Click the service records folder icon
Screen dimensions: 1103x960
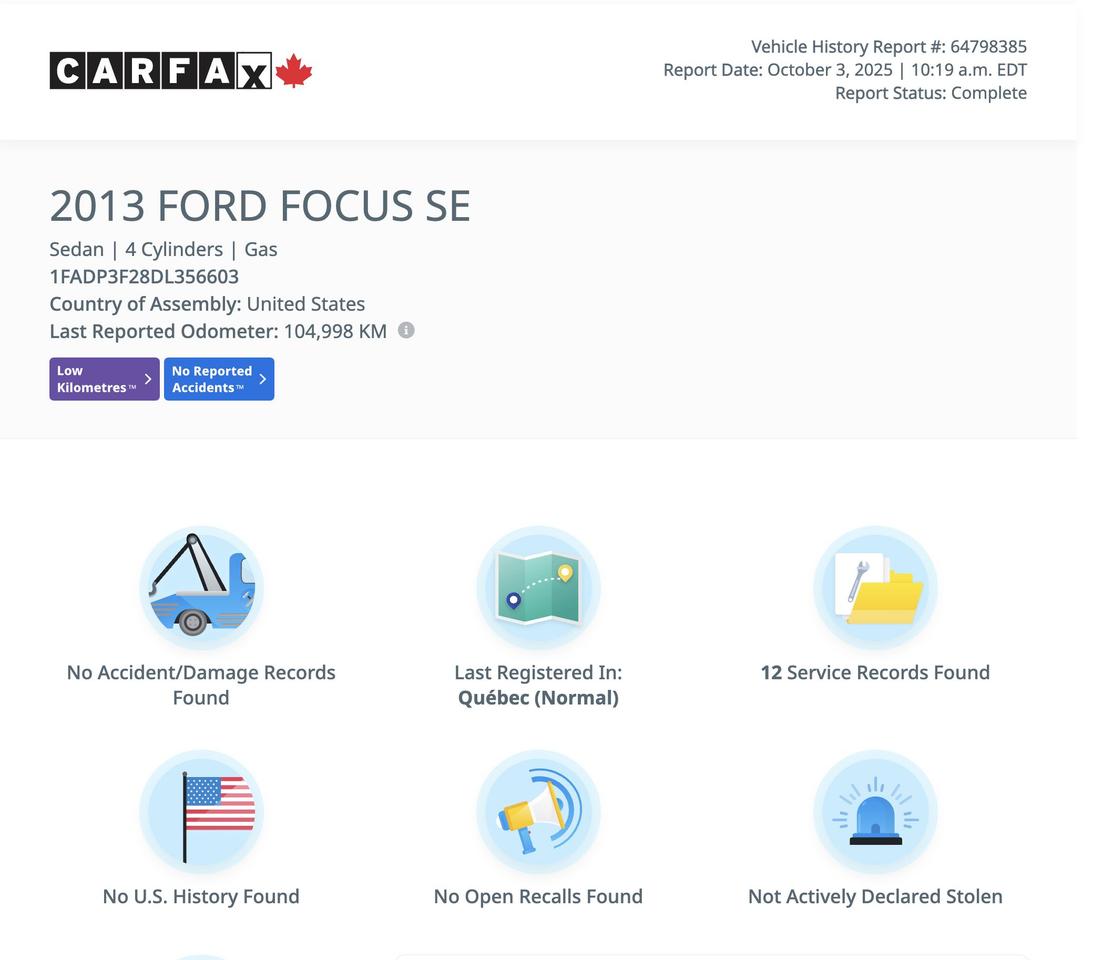tap(875, 587)
